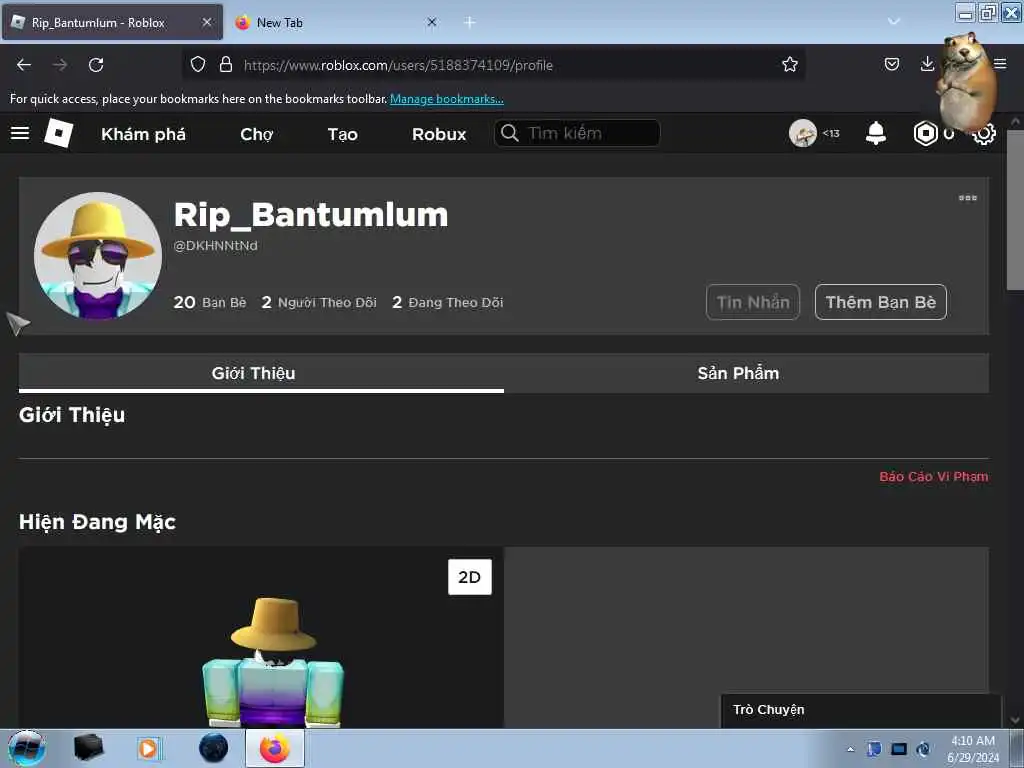Go to Khám phá in the navbar
Screen dimensions: 1024x768
144,134
